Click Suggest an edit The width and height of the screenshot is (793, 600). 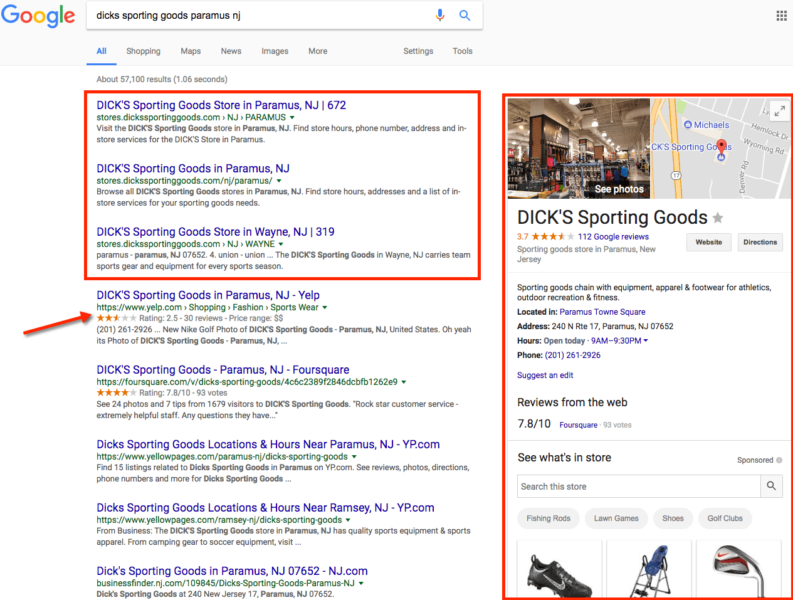[x=545, y=375]
